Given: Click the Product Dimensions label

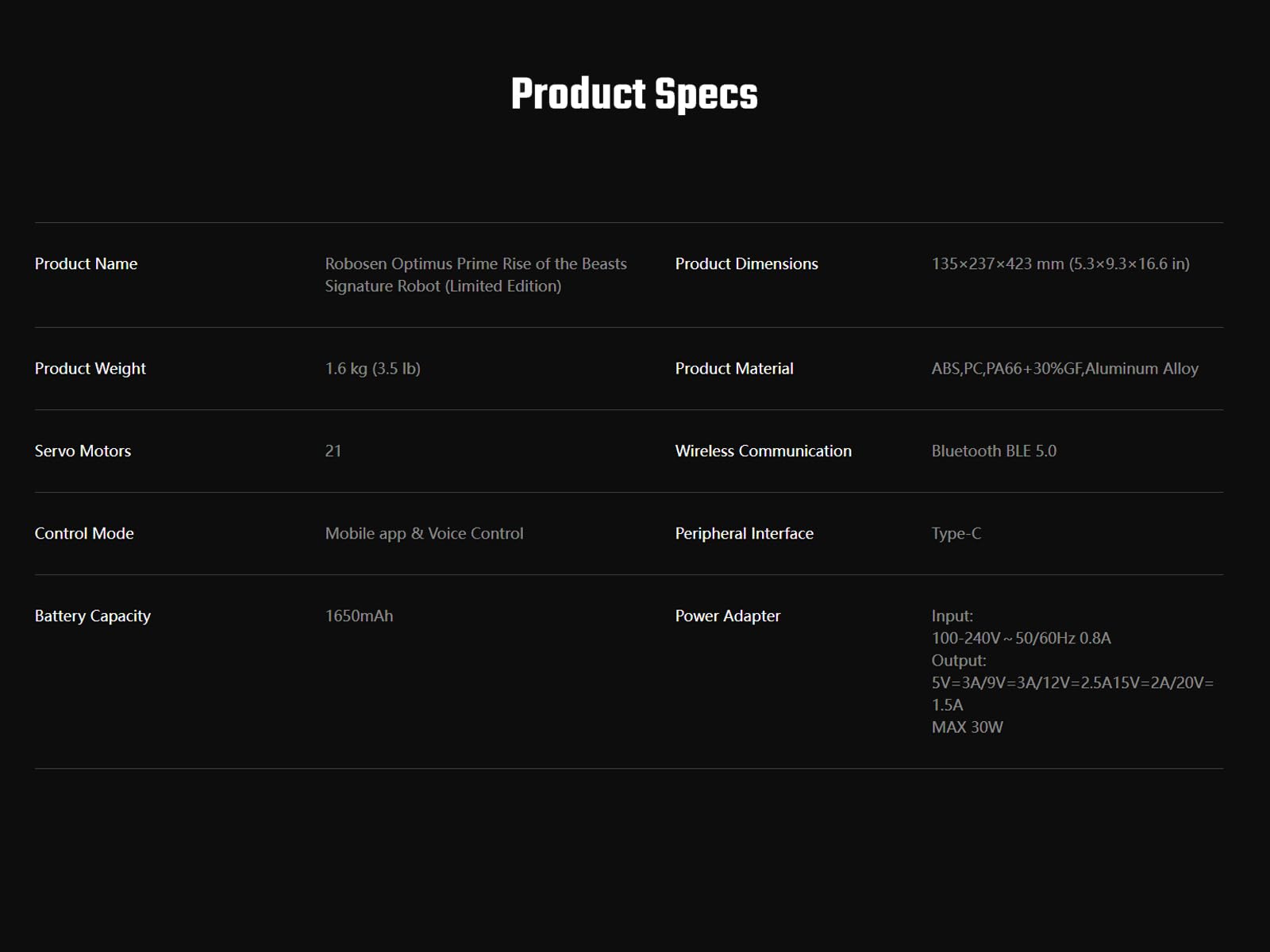Looking at the screenshot, I should tap(746, 264).
